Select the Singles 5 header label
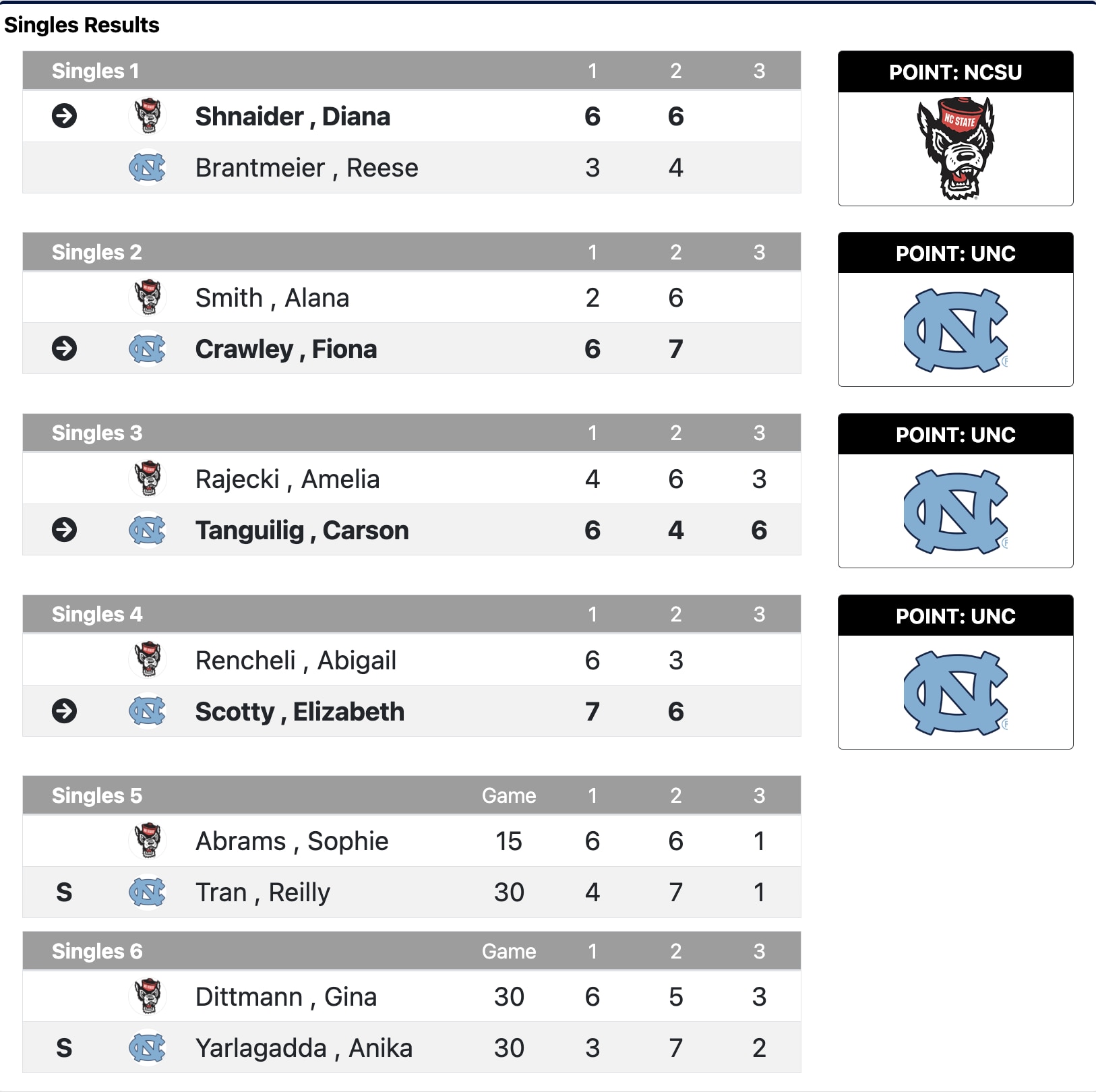The image size is (1096, 1092). pyautogui.click(x=97, y=795)
